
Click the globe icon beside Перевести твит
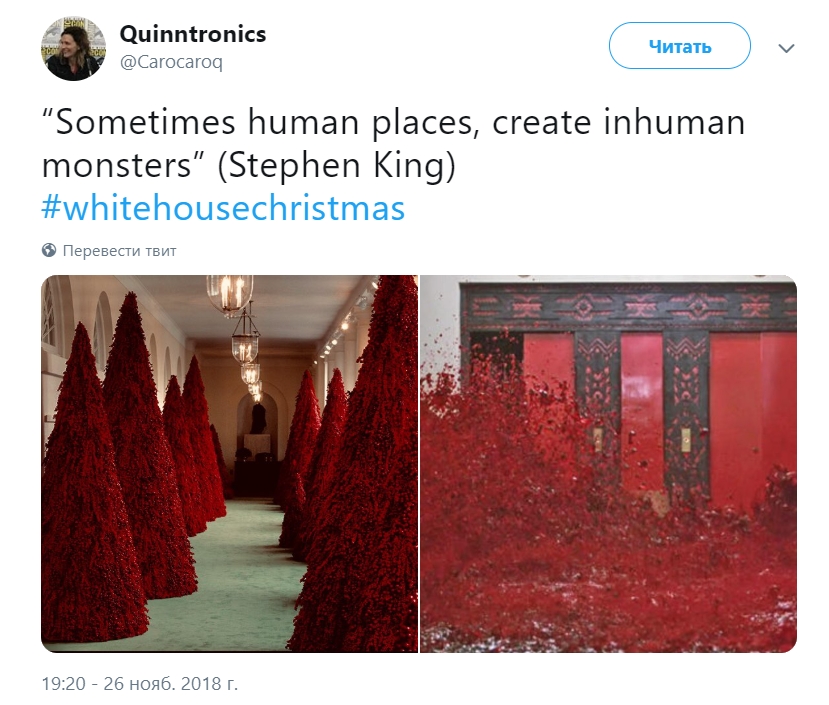click(x=49, y=250)
